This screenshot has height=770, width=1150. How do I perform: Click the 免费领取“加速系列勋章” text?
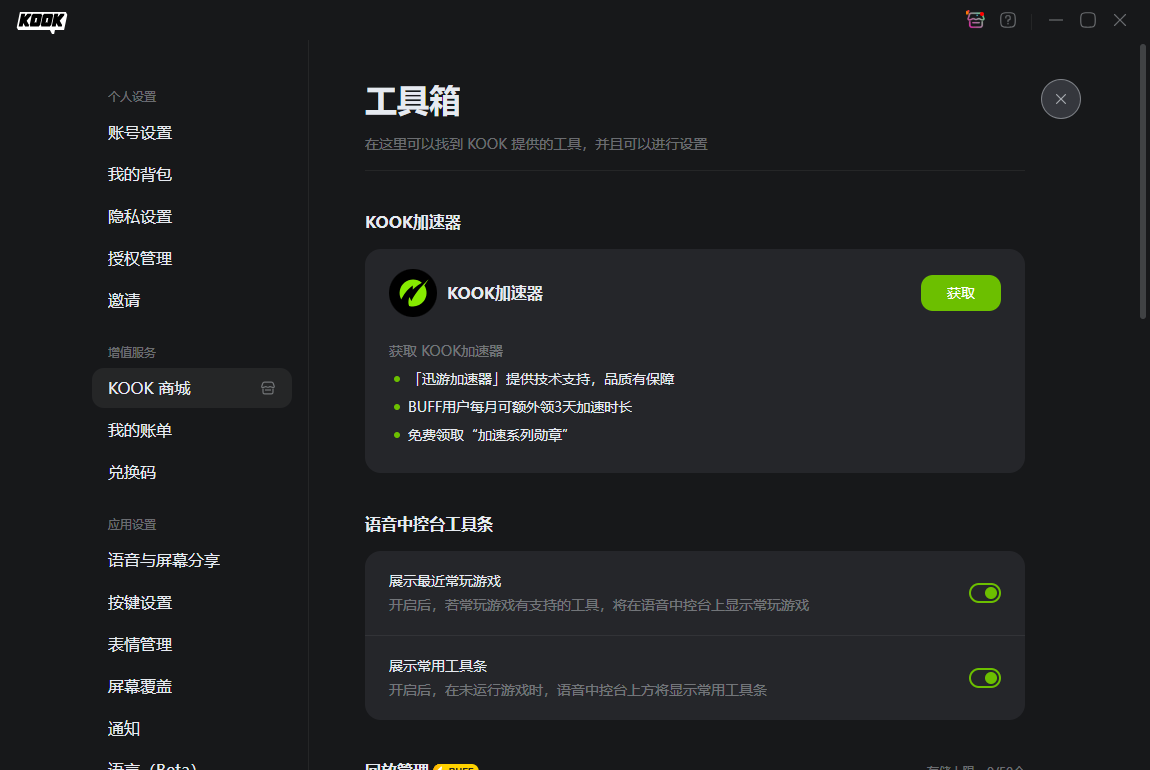coord(488,435)
